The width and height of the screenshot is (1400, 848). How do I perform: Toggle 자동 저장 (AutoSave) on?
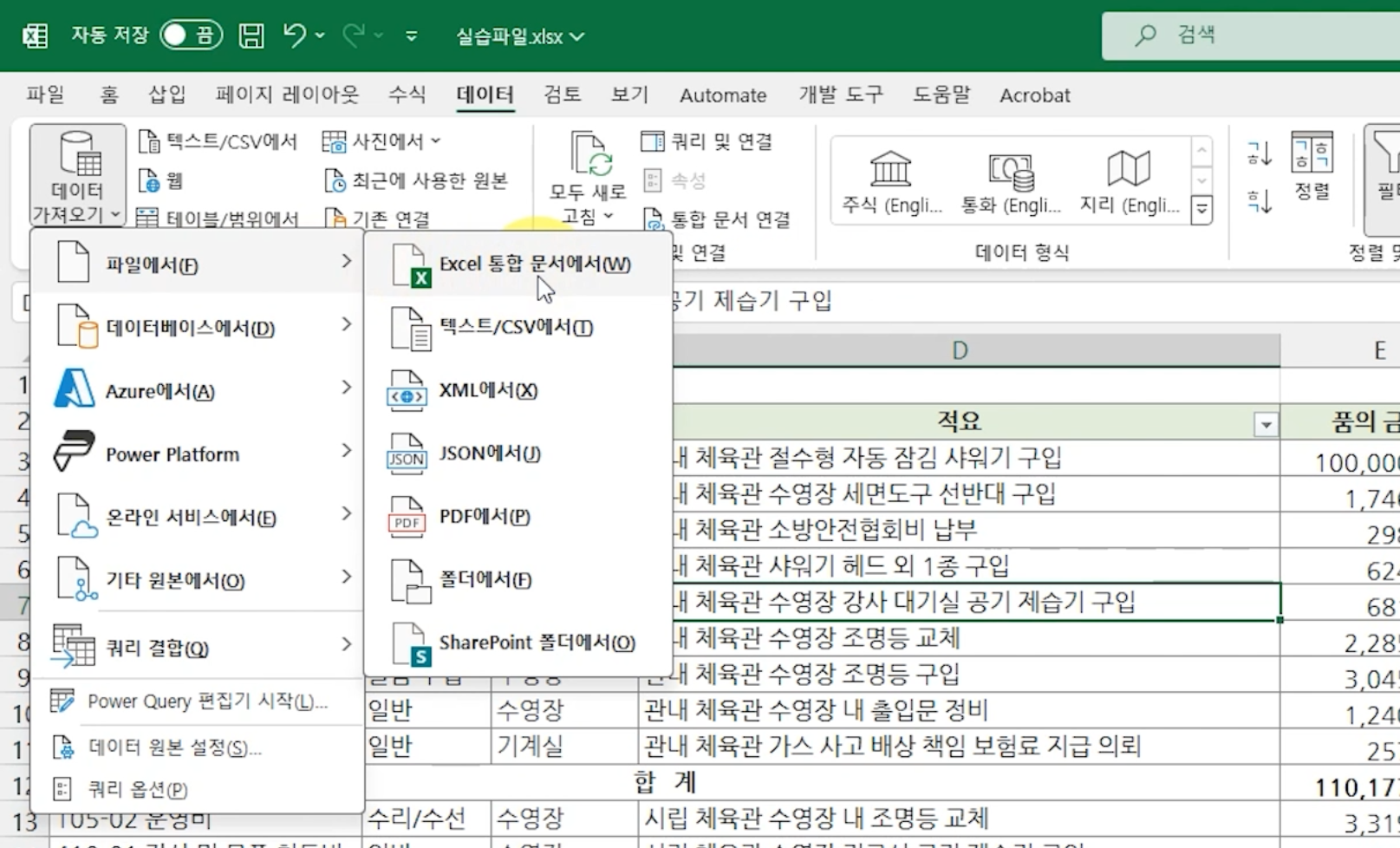pos(190,36)
